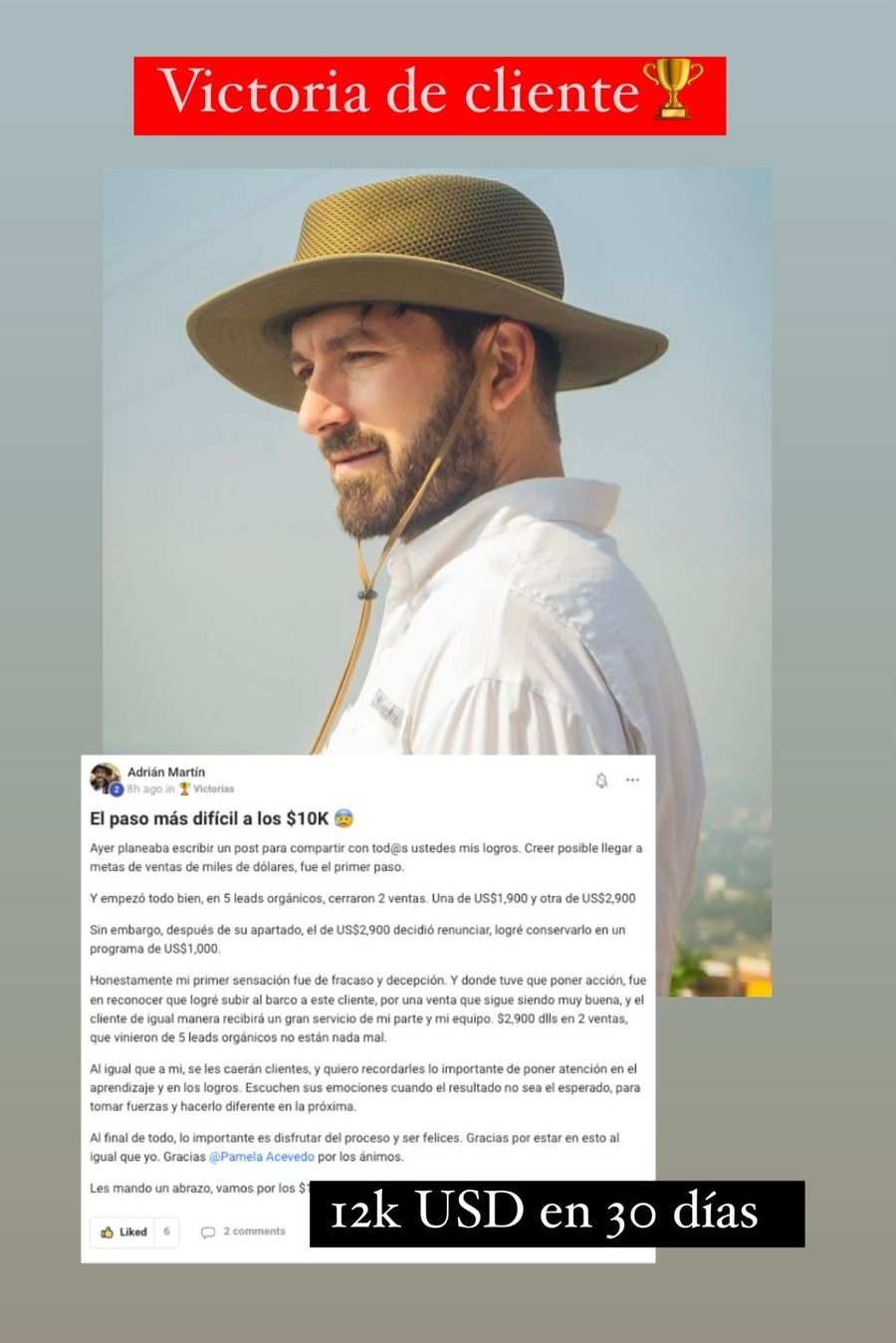The height and width of the screenshot is (1343, 896).
Task: Click Adrián Martín's profile avatar
Action: [105, 779]
